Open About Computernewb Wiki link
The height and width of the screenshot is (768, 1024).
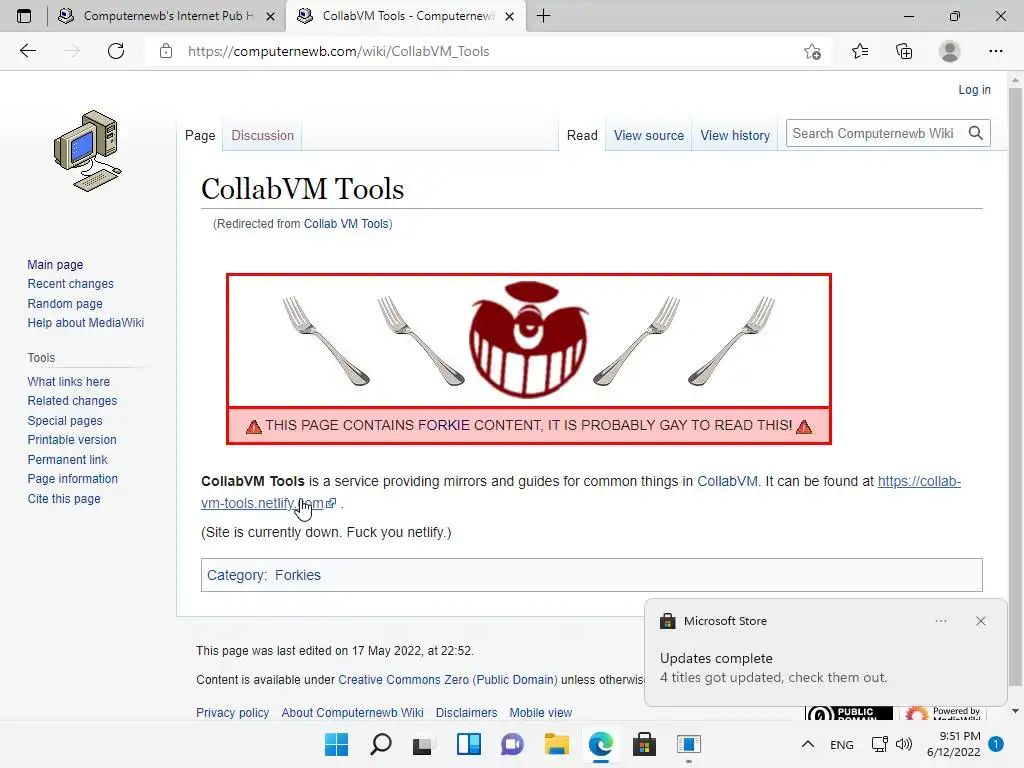click(x=352, y=712)
